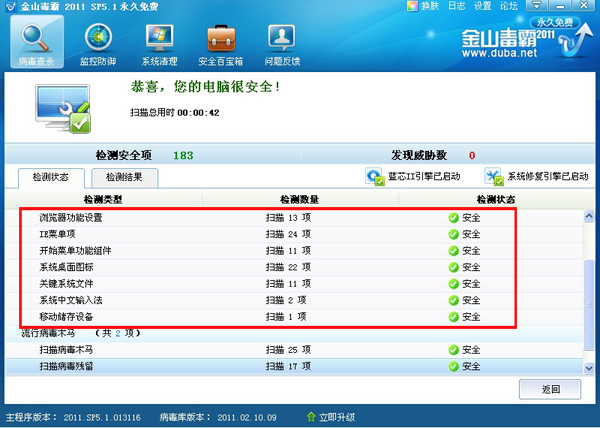Select the 系统中文输入法 row
The image size is (600, 428).
(x=294, y=300)
